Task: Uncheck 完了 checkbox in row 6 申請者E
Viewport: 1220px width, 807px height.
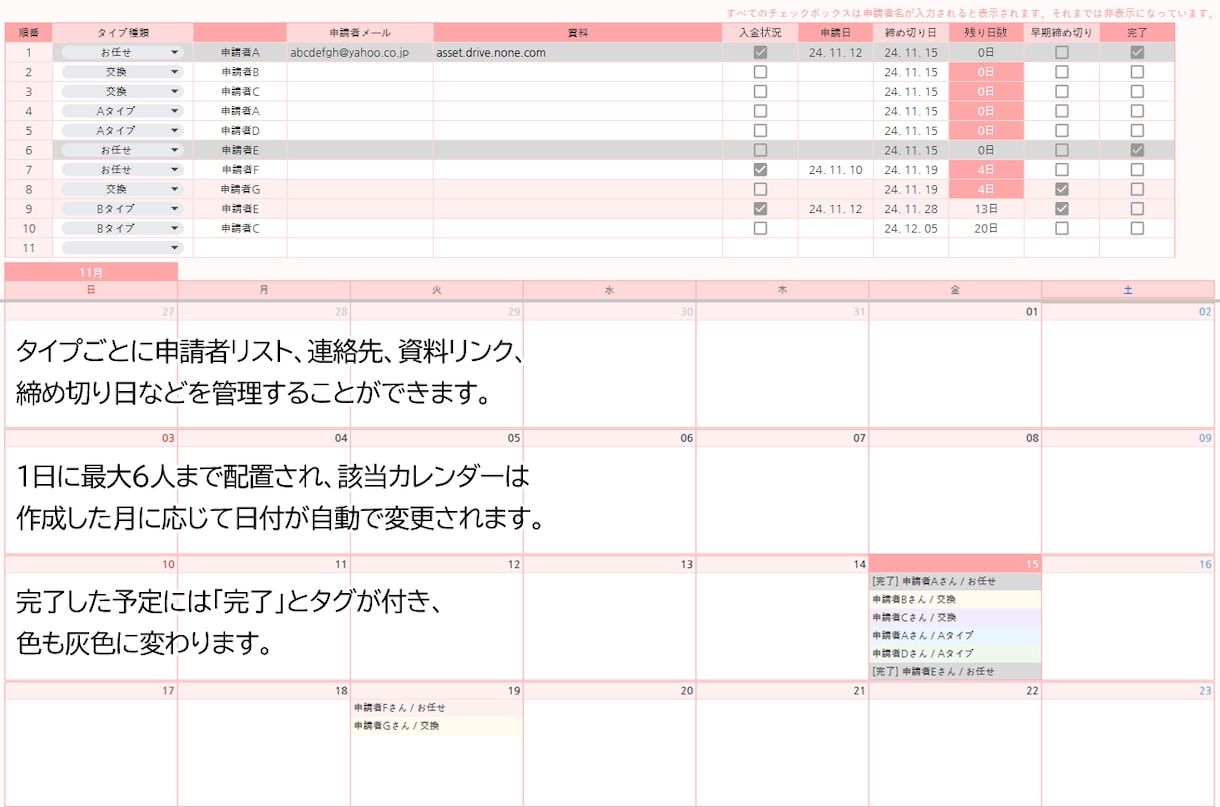Action: point(1137,150)
